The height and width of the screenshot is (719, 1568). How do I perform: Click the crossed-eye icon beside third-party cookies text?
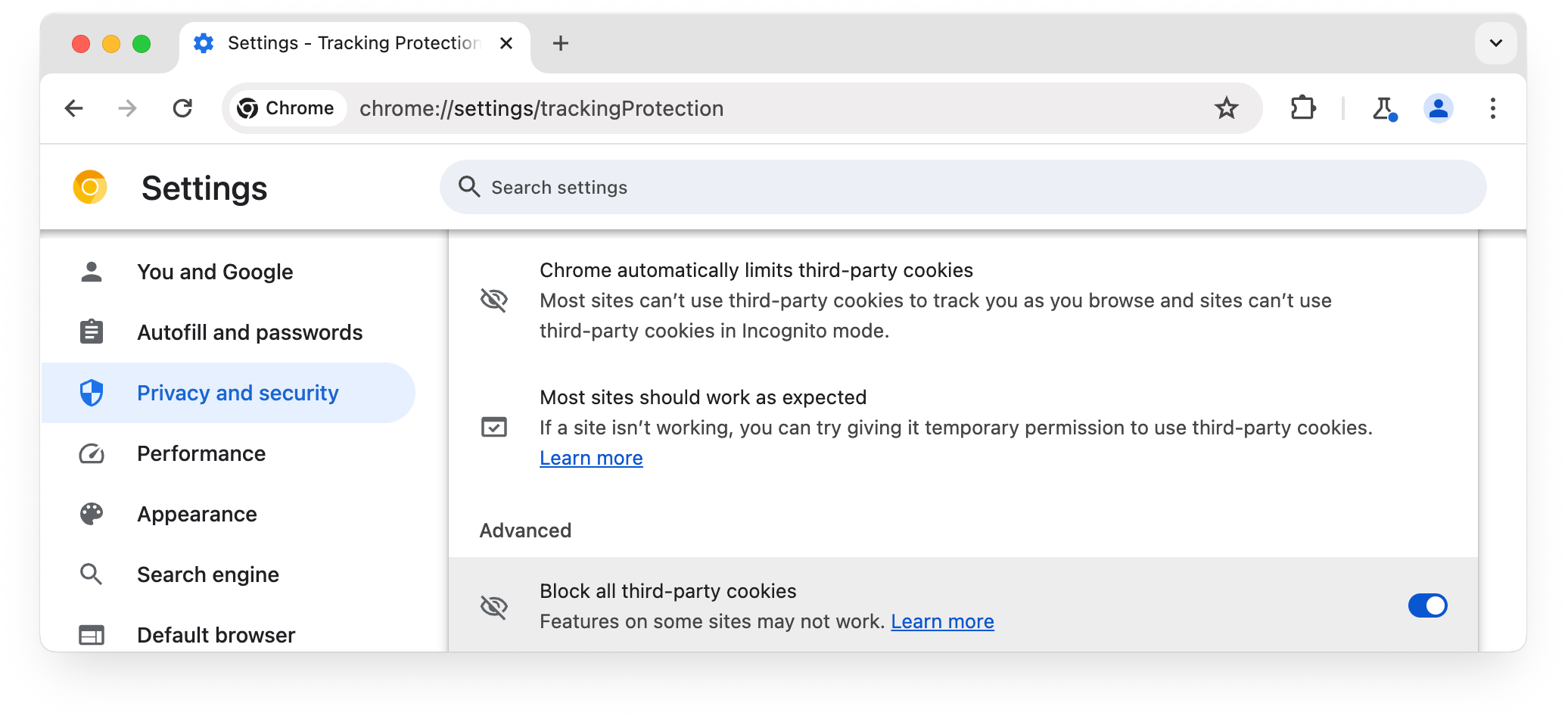493,300
